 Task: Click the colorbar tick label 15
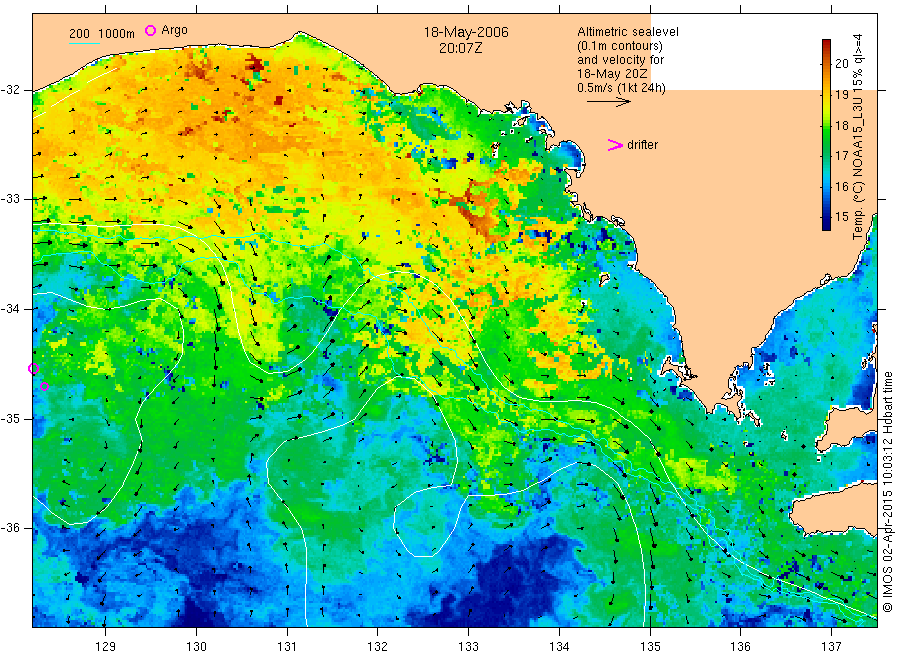pyautogui.click(x=841, y=217)
